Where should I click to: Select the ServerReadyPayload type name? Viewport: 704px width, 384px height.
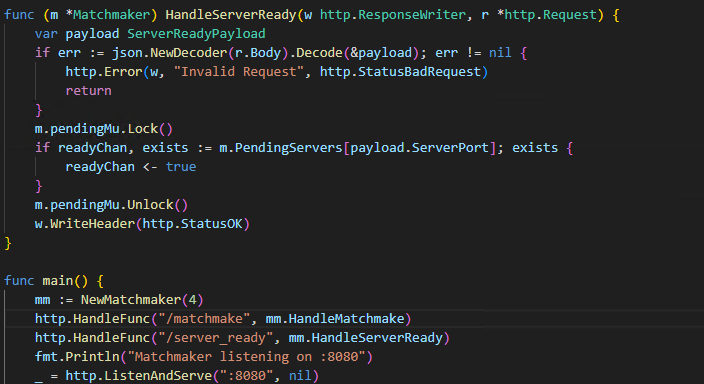(x=196, y=34)
